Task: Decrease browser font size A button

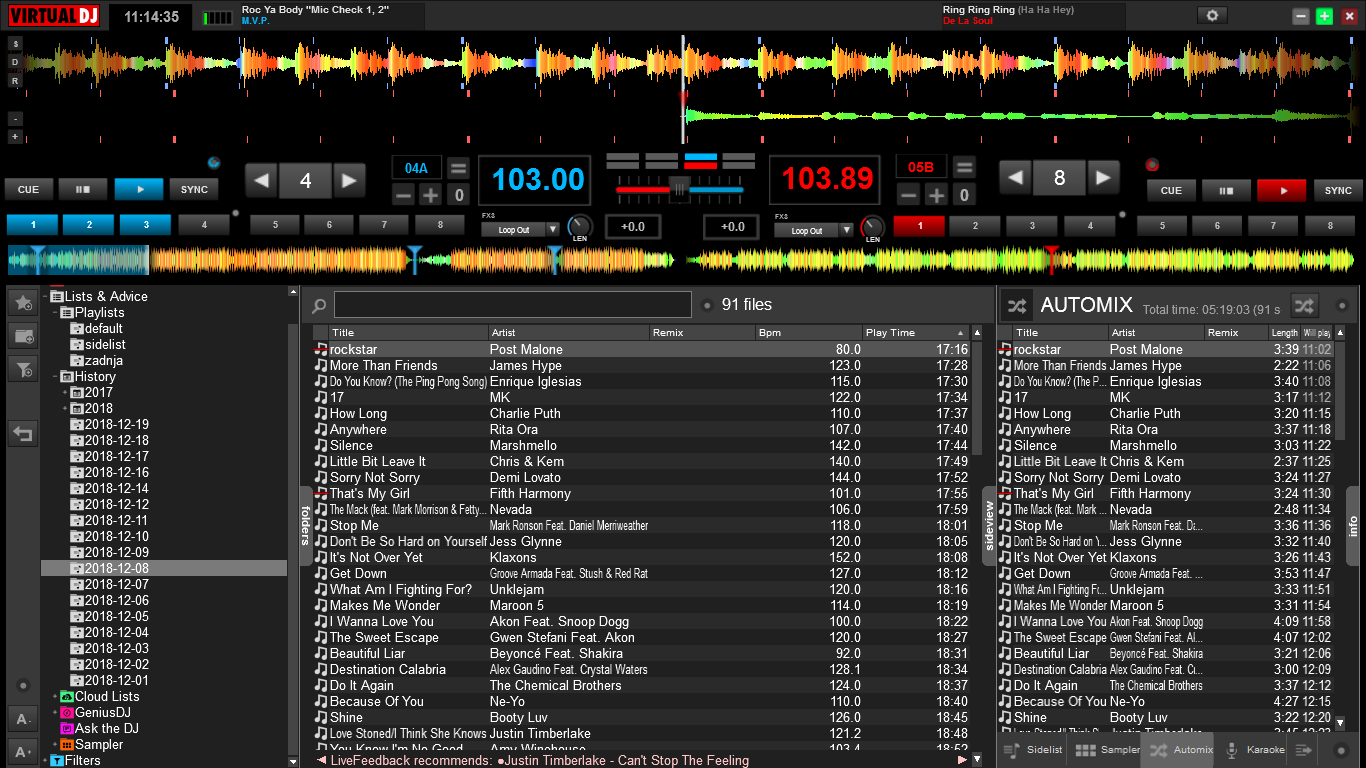Action: click(x=23, y=719)
